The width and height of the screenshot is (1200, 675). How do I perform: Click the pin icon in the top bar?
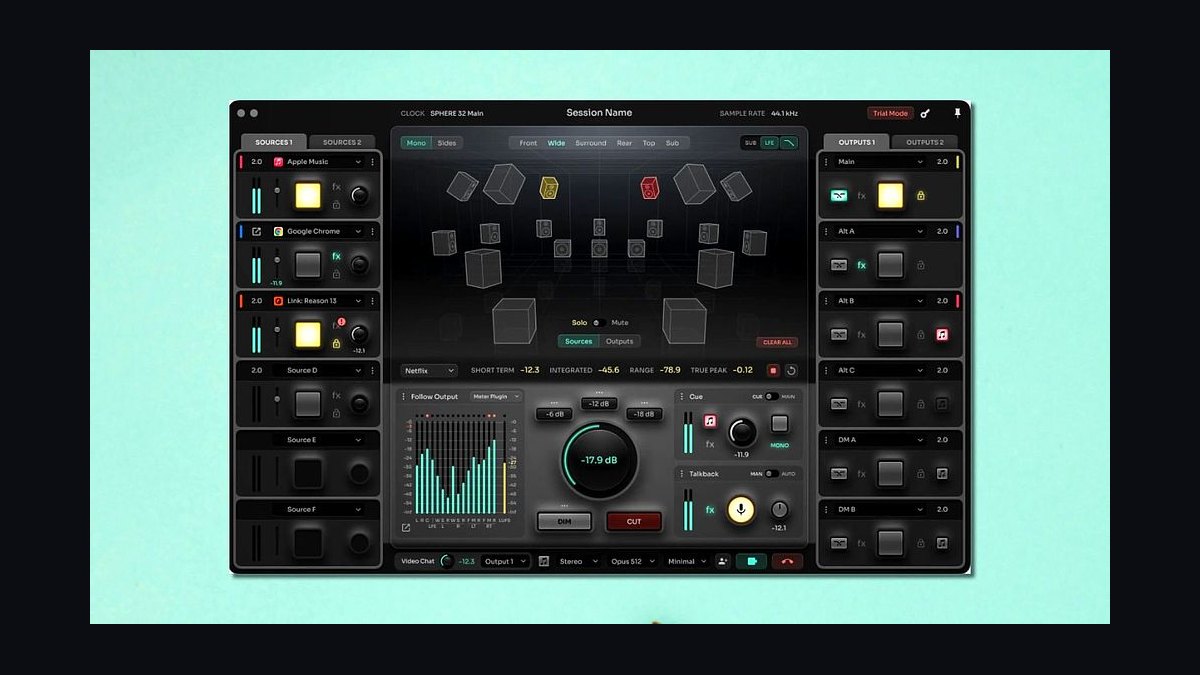[x=957, y=113]
